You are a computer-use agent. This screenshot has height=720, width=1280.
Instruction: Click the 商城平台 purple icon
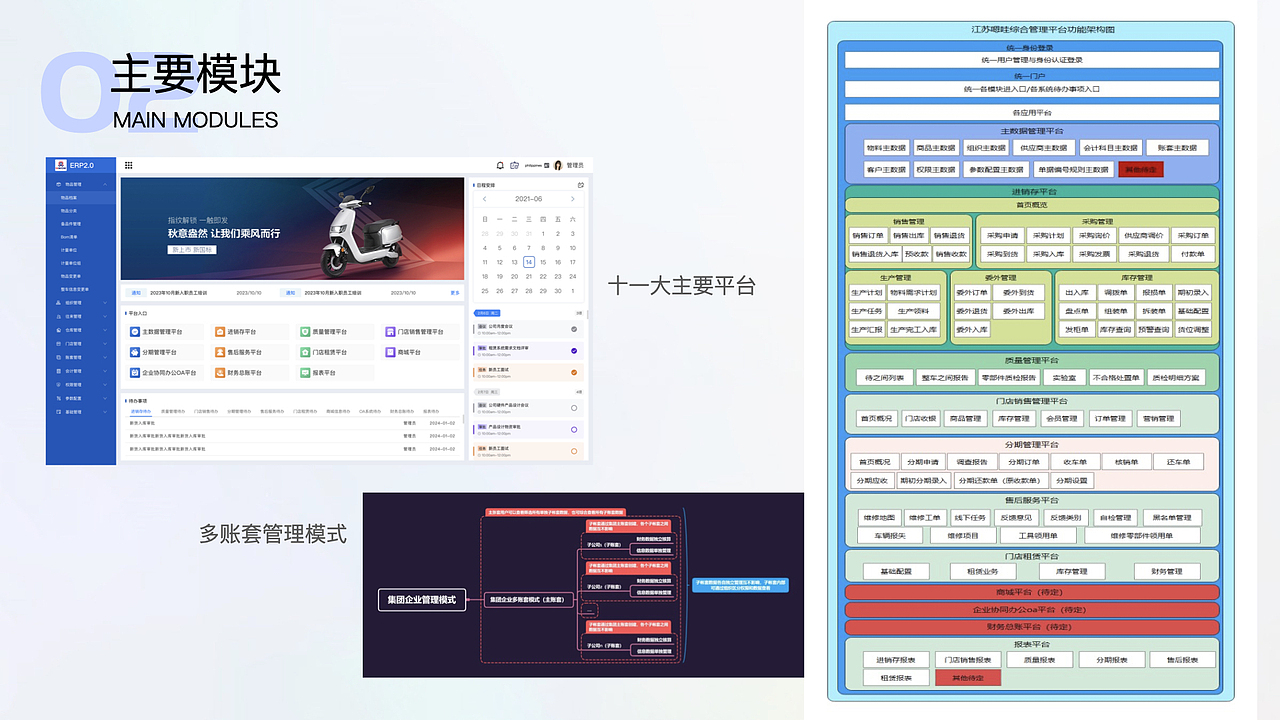coord(389,352)
